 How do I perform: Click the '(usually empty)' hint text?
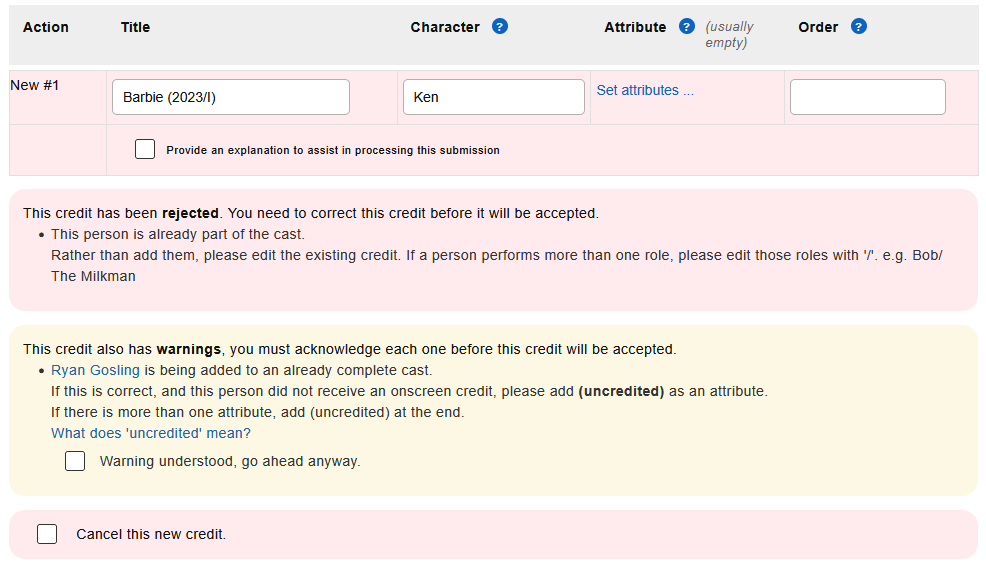[x=729, y=35]
